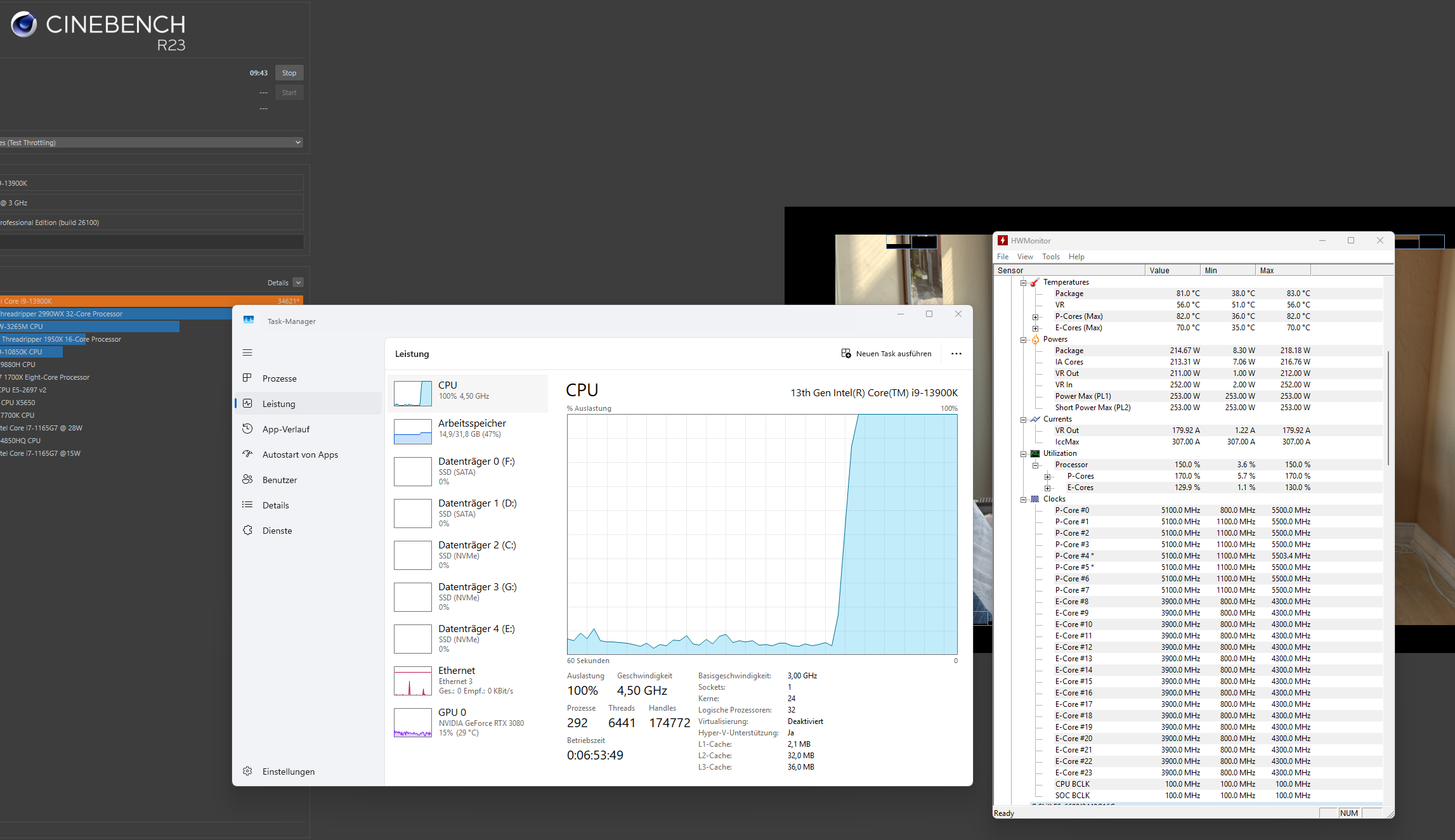This screenshot has width=1455, height=840.
Task: Open the Dienste page
Action: [x=277, y=531]
